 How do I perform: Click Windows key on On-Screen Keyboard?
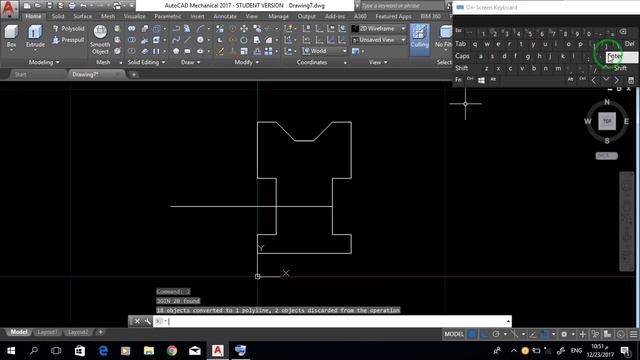[481, 80]
